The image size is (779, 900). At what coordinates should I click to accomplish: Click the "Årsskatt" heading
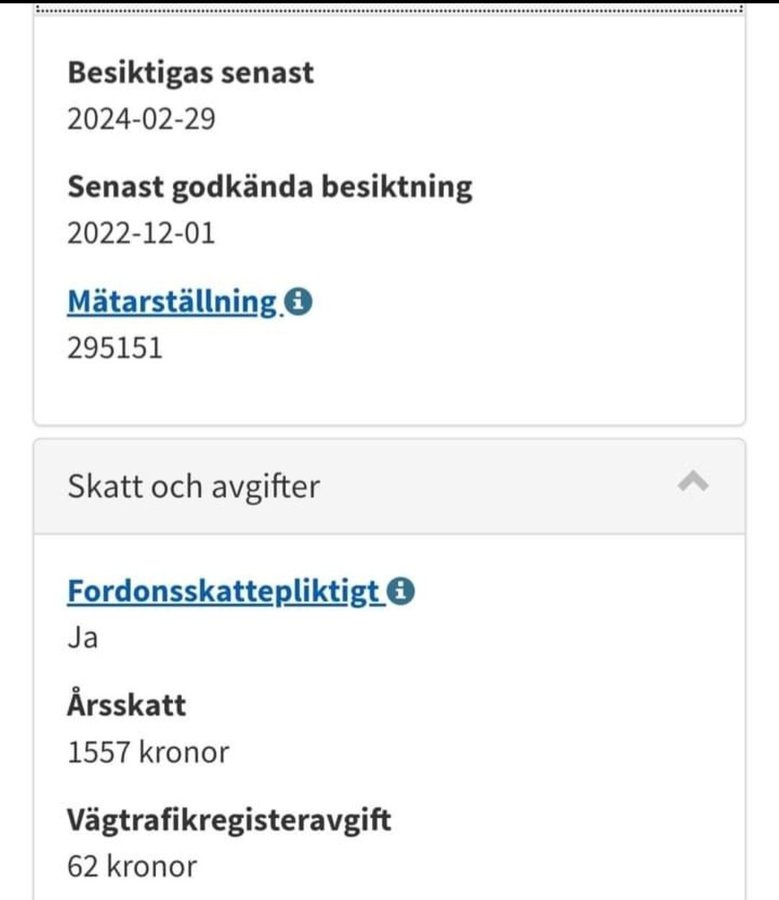(x=127, y=705)
